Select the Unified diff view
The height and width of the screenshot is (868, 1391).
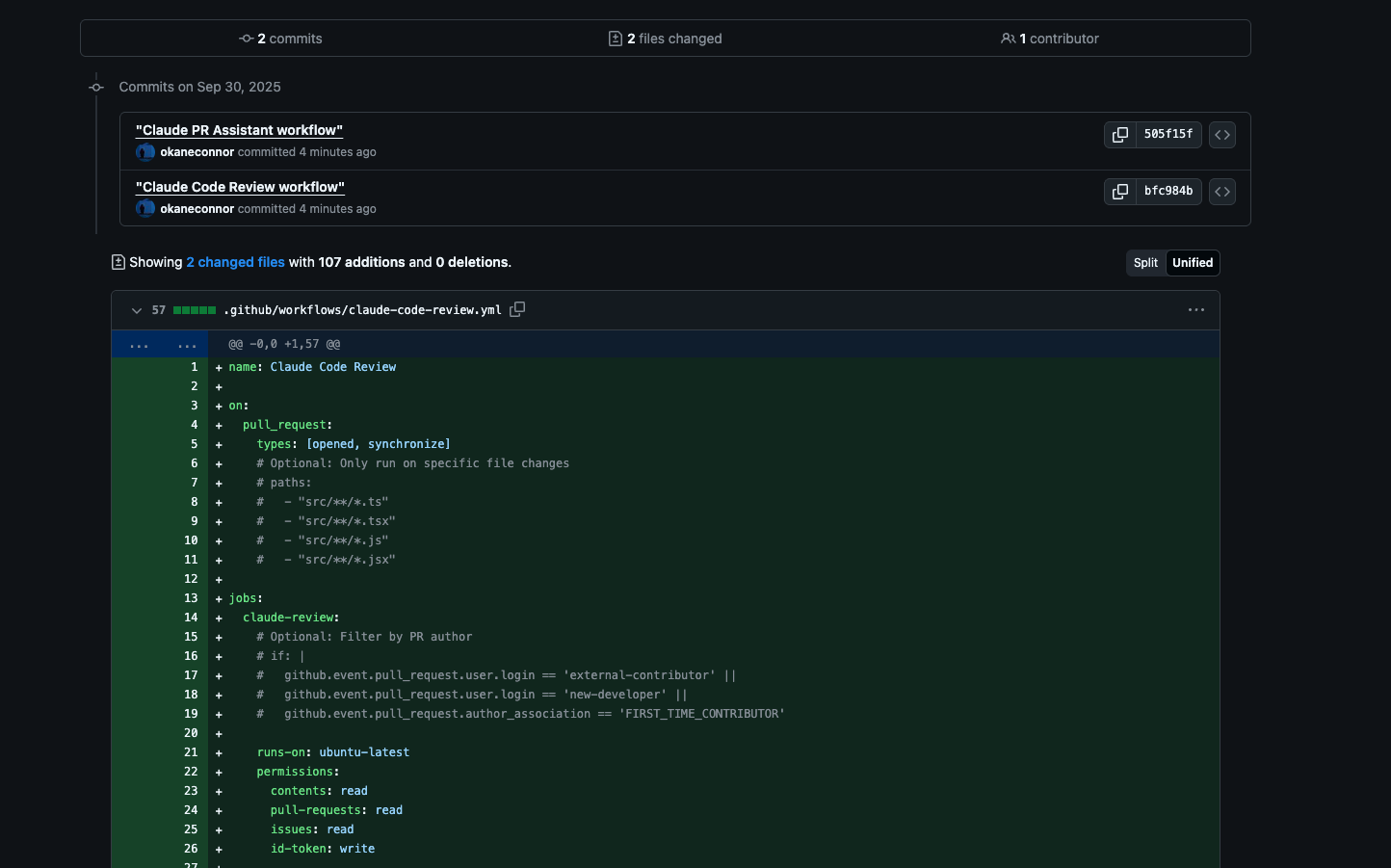pyautogui.click(x=1192, y=263)
